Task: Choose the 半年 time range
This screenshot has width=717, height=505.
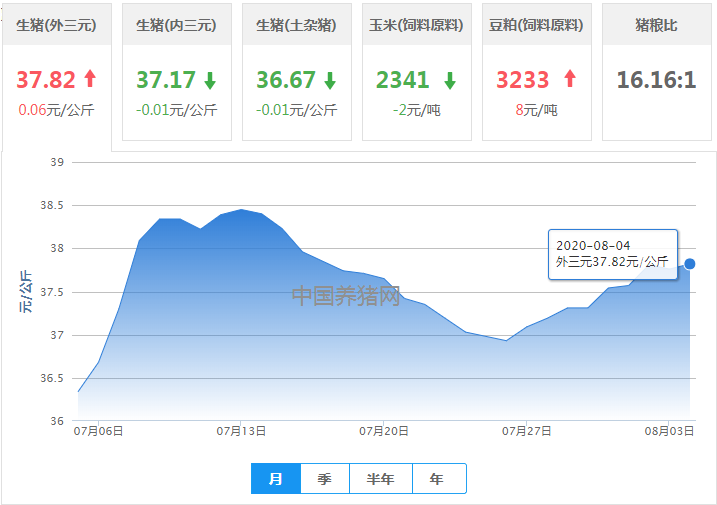Action: pyautogui.click(x=381, y=479)
